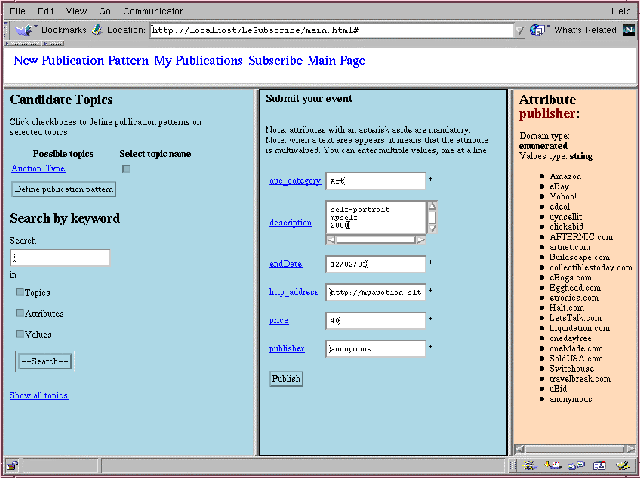Focus the price input field
Image resolution: width=640 pixels, height=480 pixels.
point(376,320)
